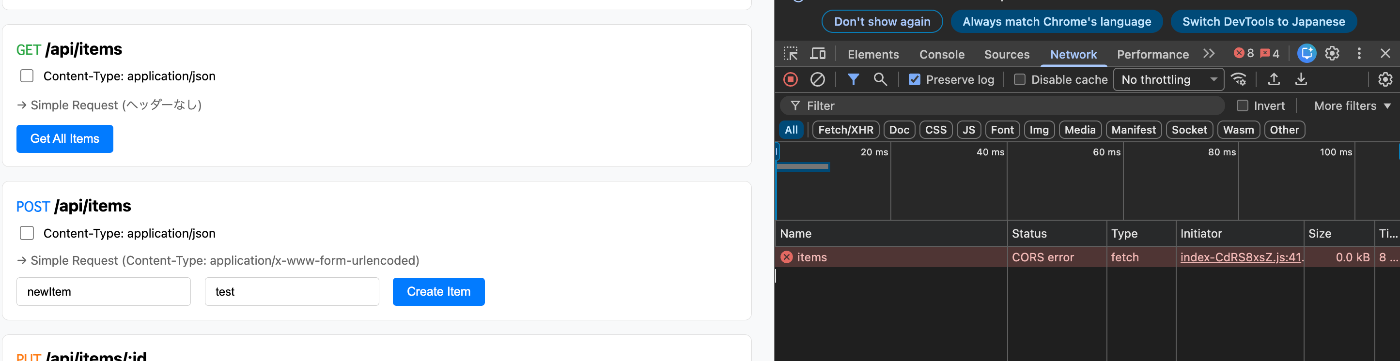
Task: Clear the network log
Action: [x=817, y=79]
